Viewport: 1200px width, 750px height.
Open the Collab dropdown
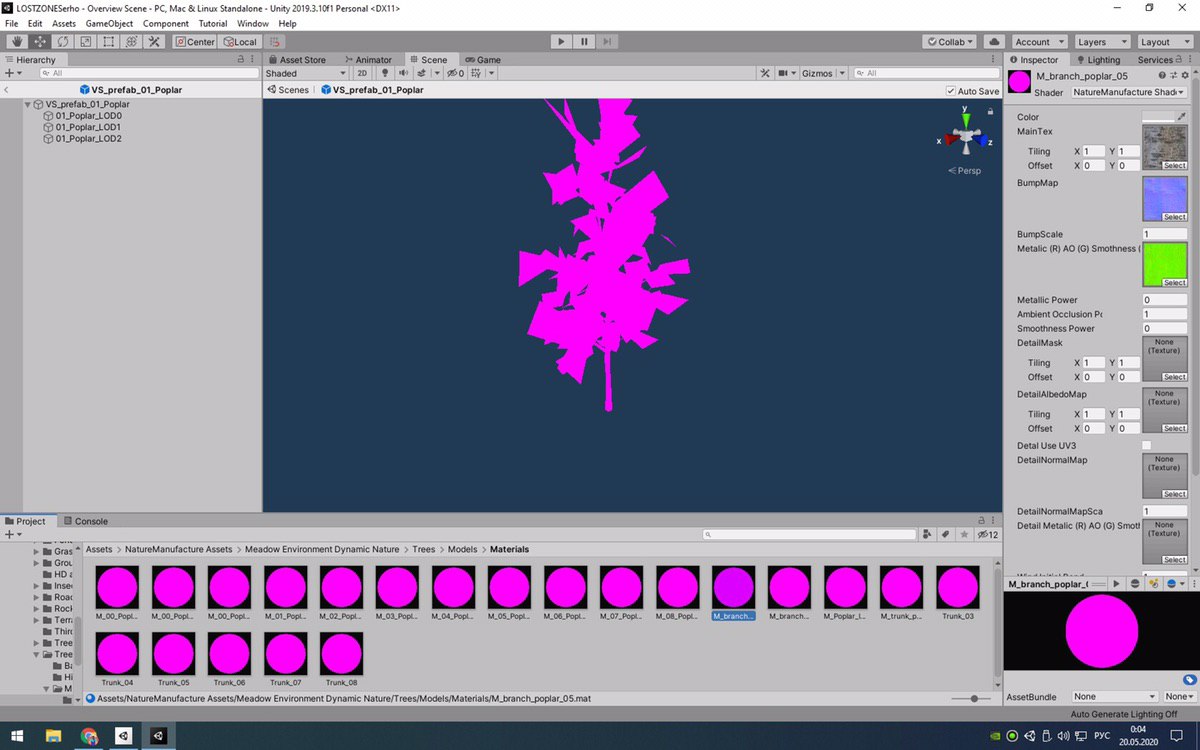tap(951, 42)
